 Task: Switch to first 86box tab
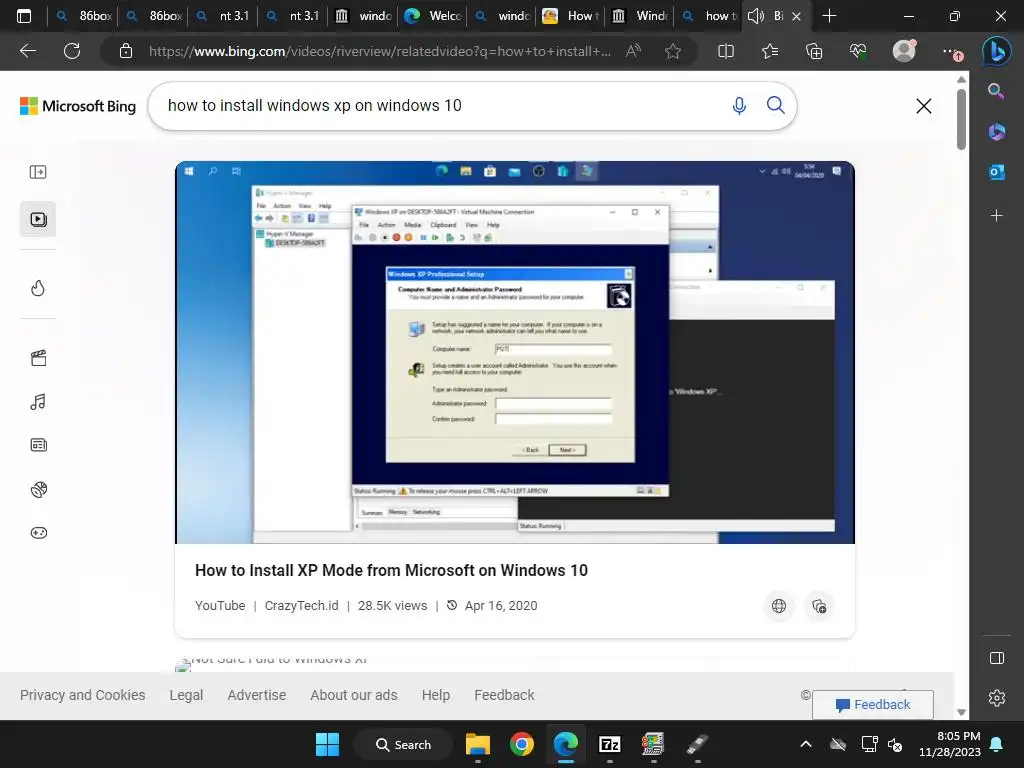coord(83,16)
